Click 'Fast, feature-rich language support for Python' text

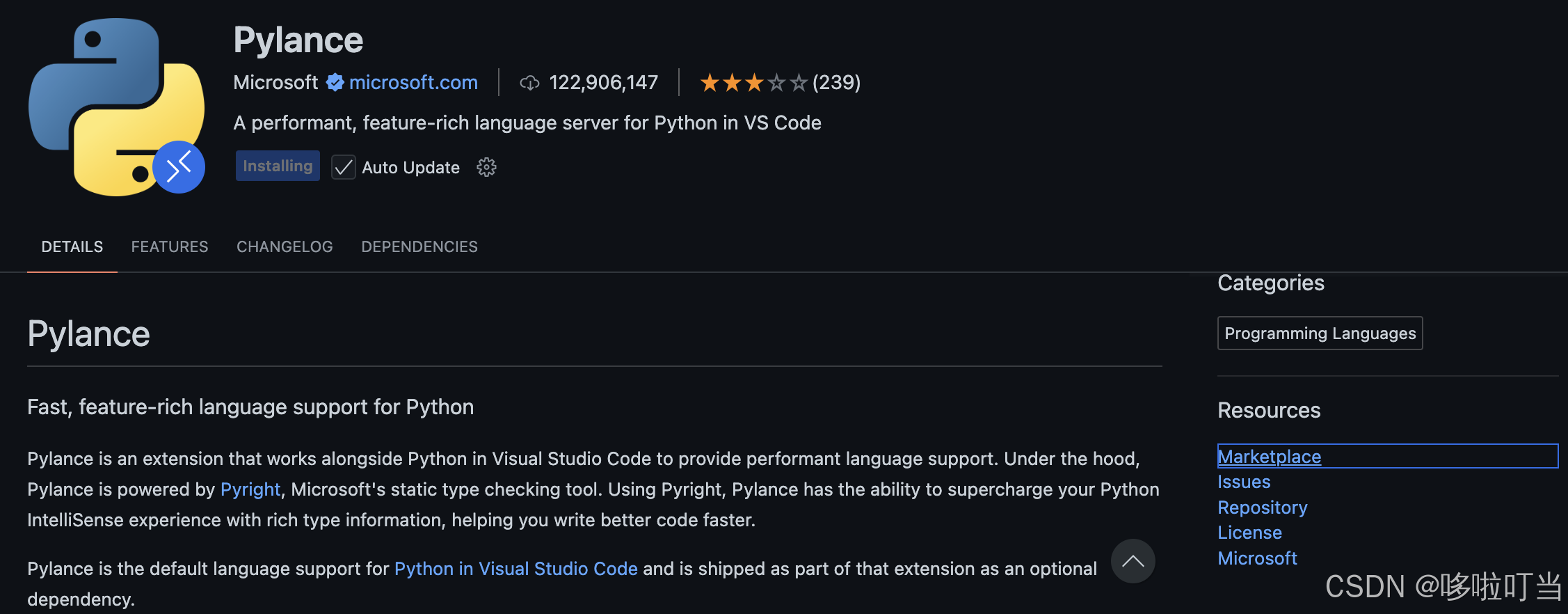(250, 407)
